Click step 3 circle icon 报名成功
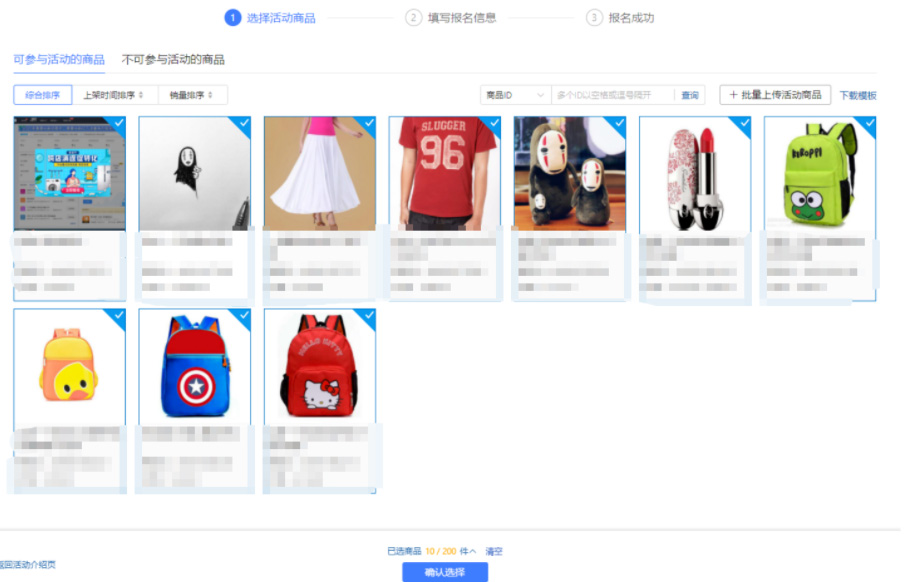This screenshot has width=905, height=582. (x=594, y=18)
